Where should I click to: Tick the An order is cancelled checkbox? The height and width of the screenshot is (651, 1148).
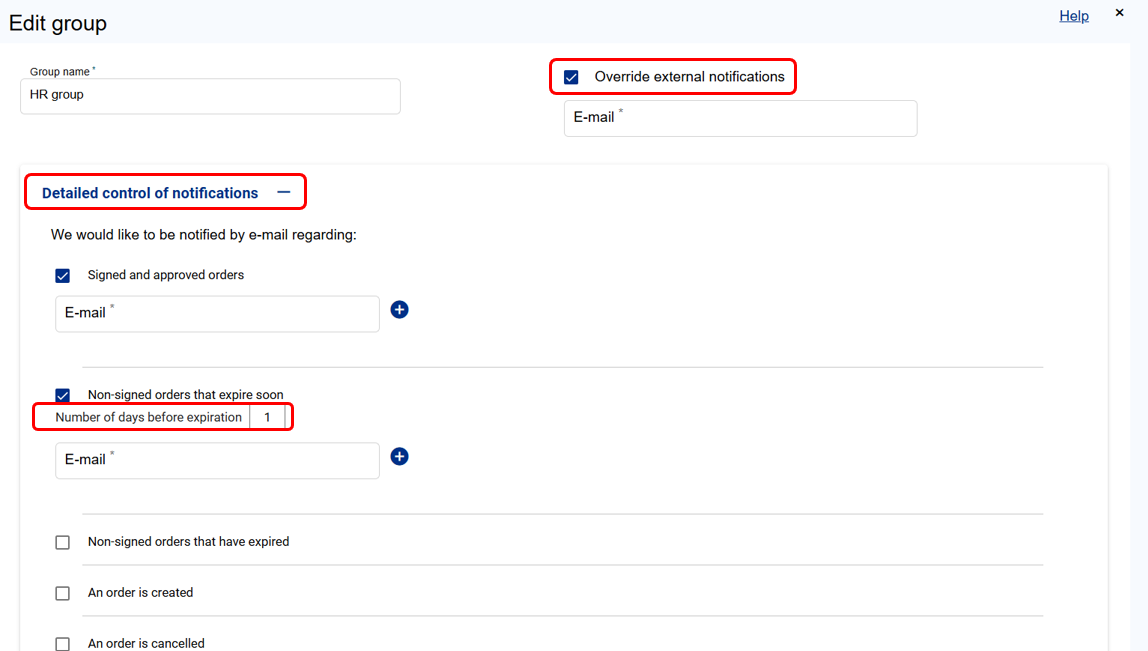tap(63, 644)
